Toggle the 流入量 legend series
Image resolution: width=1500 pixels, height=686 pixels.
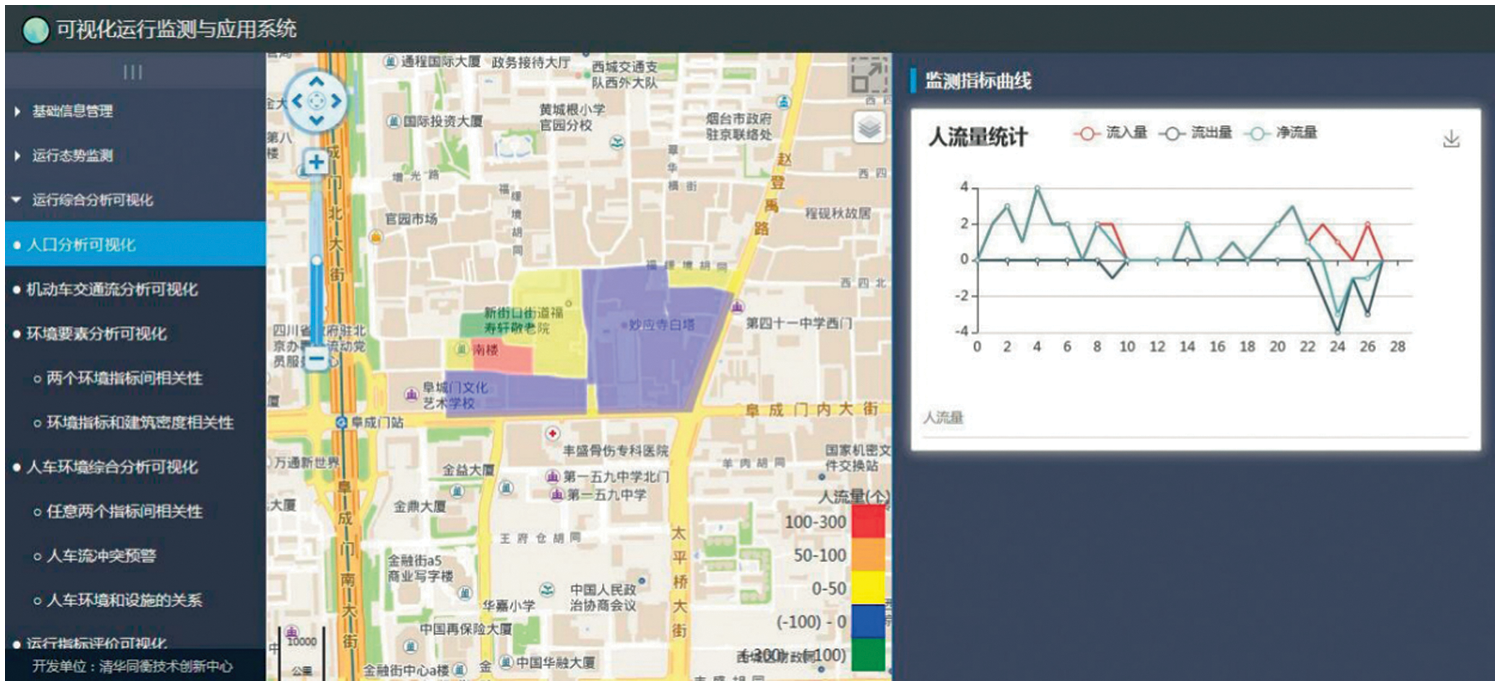click(x=1111, y=133)
